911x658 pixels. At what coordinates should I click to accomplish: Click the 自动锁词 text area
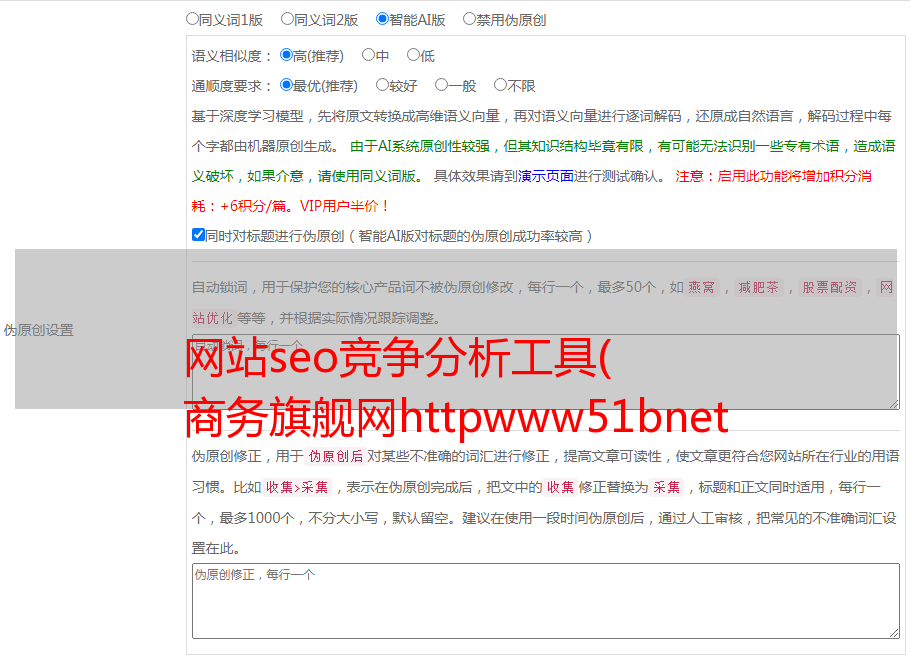(x=546, y=372)
